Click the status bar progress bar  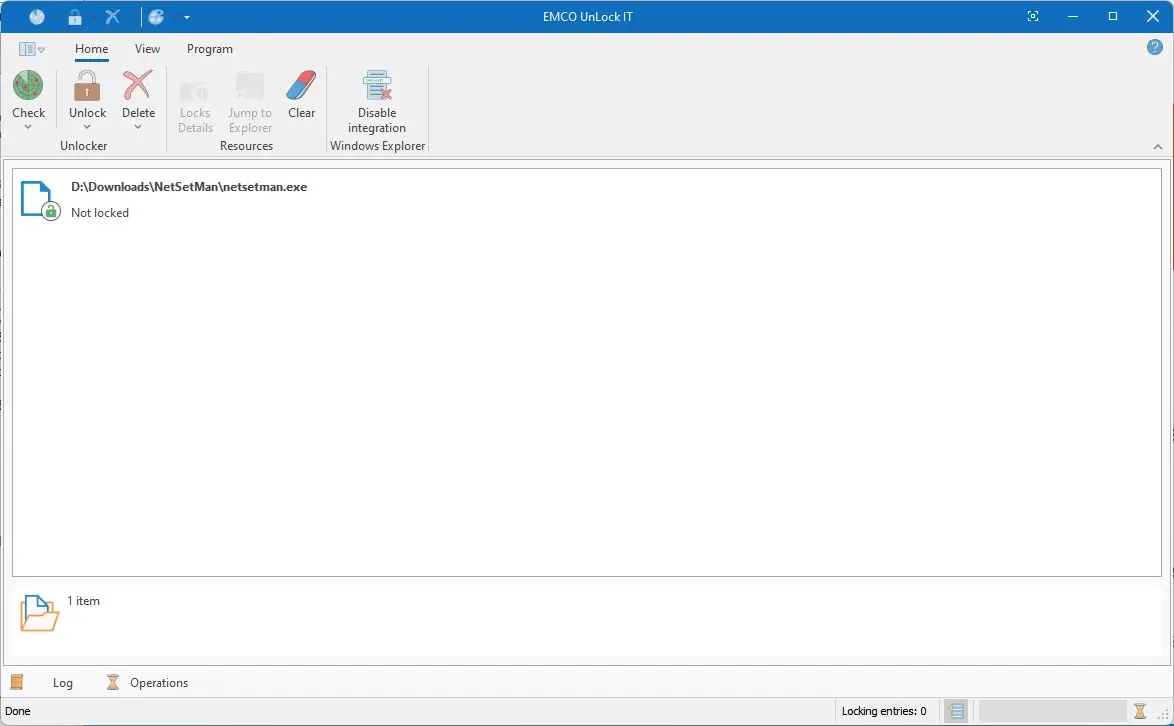click(x=1052, y=711)
